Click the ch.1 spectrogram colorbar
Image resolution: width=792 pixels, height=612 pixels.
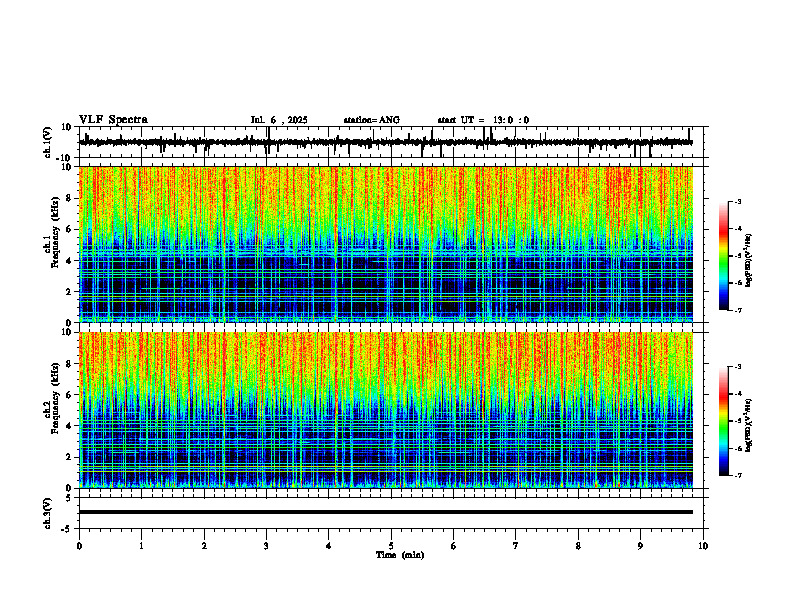[723, 256]
